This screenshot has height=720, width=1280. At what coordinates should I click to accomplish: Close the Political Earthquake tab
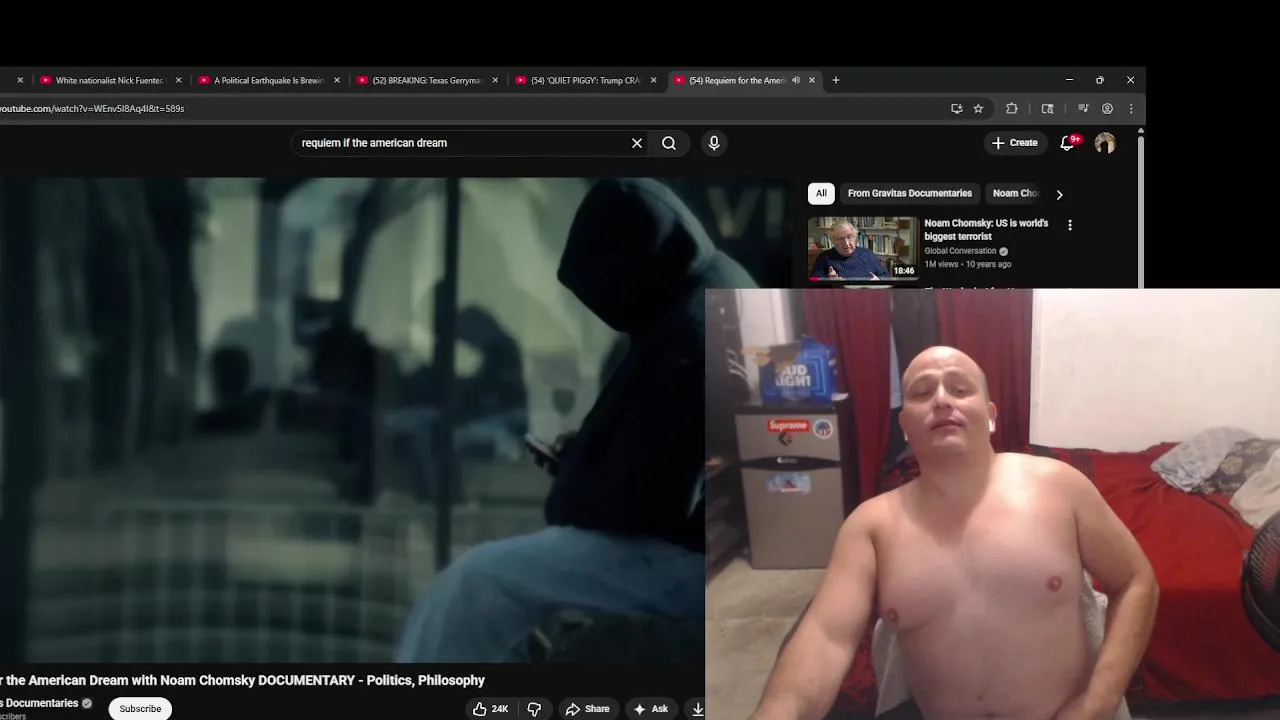[337, 80]
